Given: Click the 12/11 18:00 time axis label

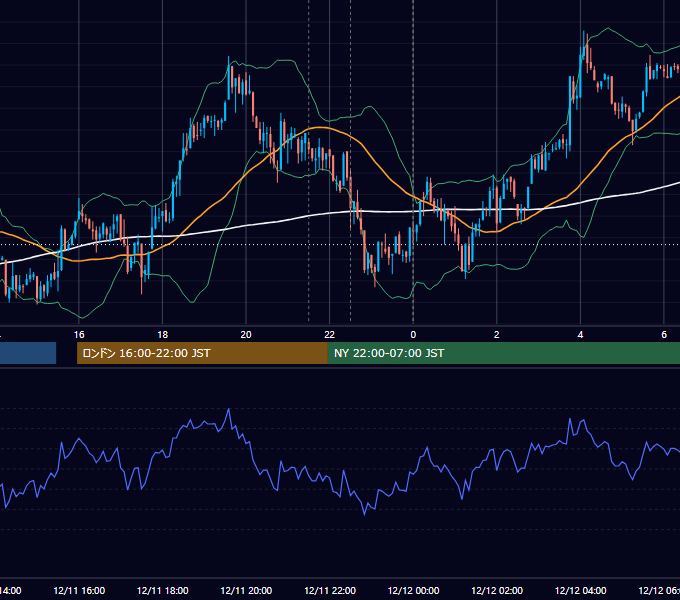Looking at the screenshot, I should click(x=163, y=590).
